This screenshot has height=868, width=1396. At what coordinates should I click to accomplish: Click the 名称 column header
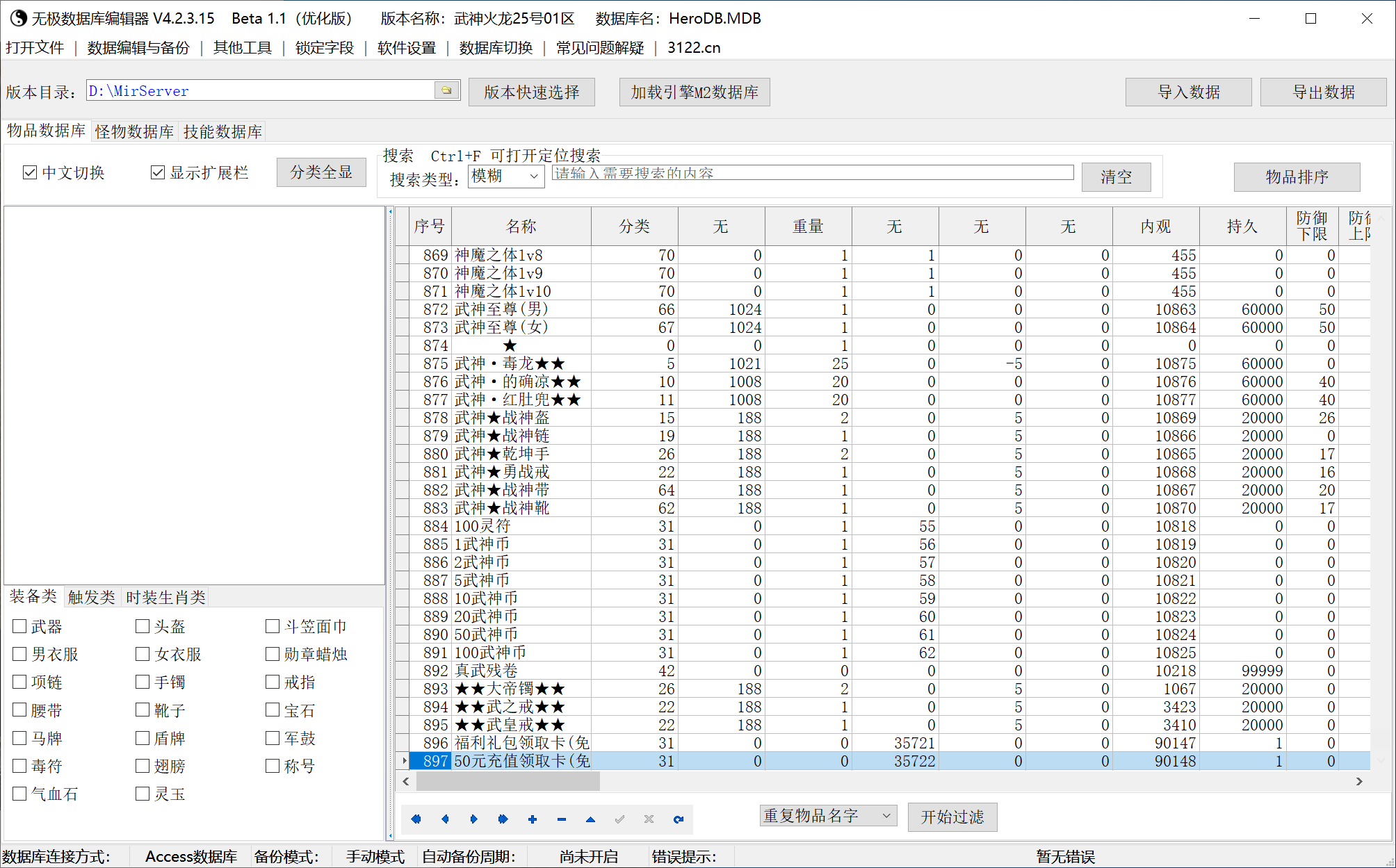[521, 226]
